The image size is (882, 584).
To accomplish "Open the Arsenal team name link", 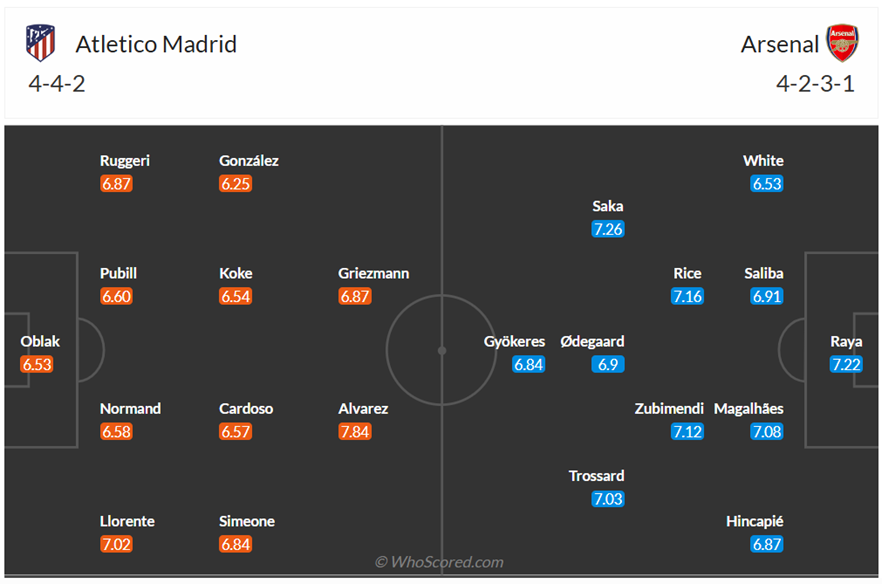I will pos(779,44).
